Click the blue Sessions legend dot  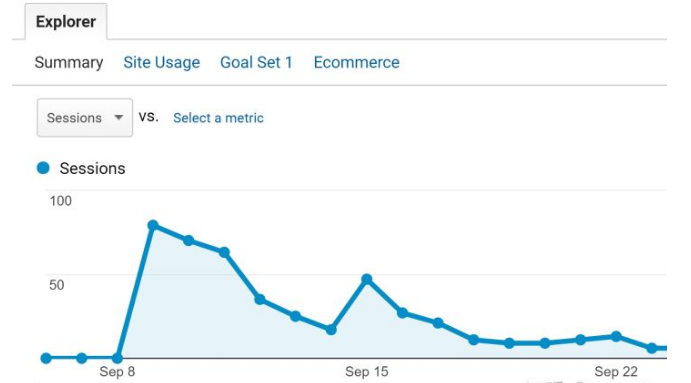(43, 168)
